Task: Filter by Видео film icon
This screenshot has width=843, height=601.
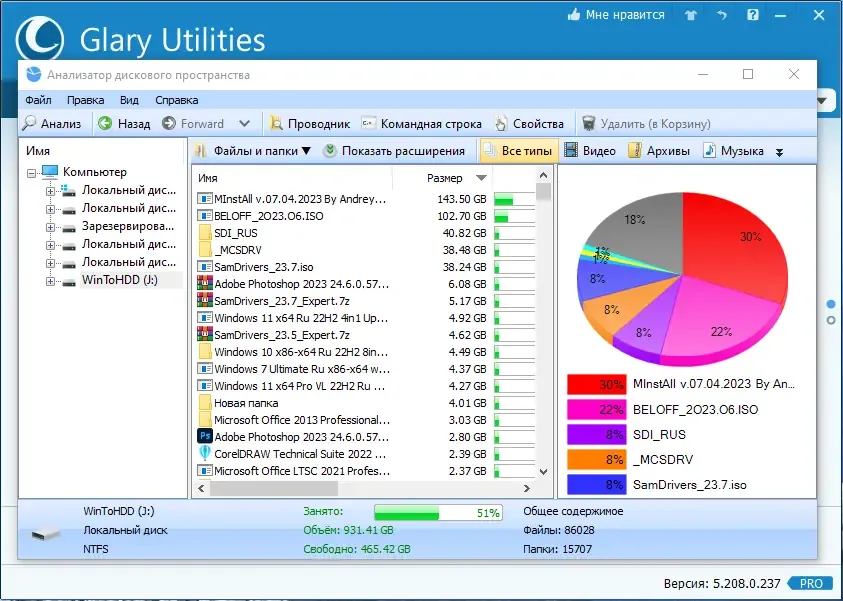Action: point(571,151)
